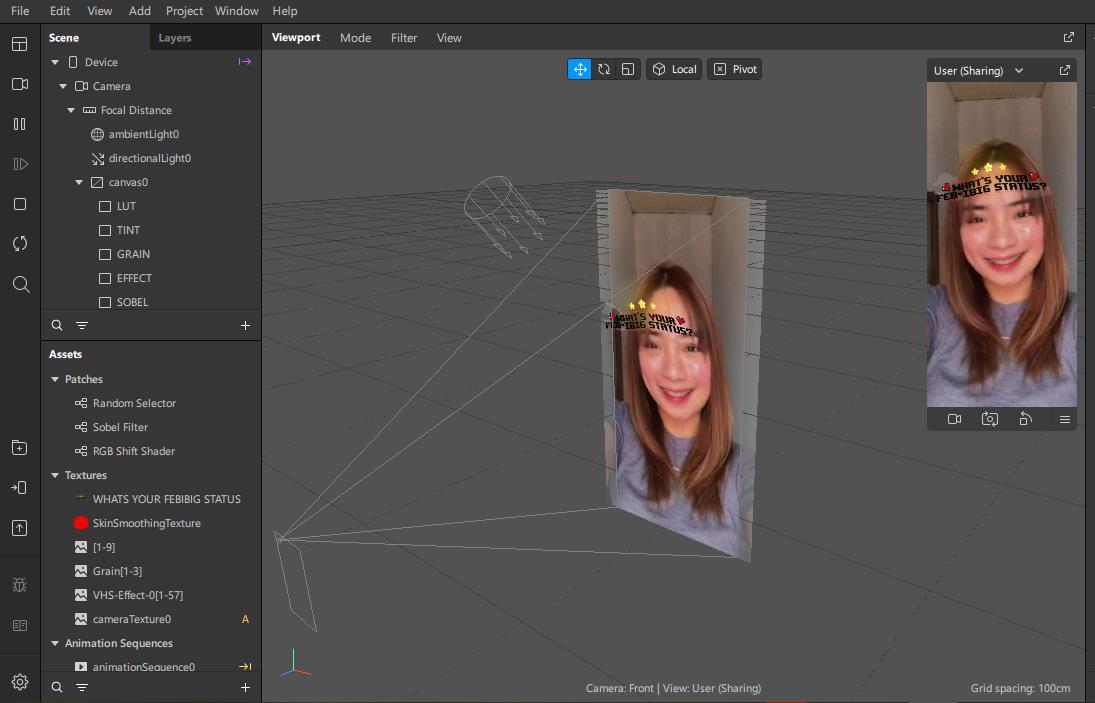The image size is (1095, 703).
Task: Open the viewport Filter menu
Action: (404, 38)
